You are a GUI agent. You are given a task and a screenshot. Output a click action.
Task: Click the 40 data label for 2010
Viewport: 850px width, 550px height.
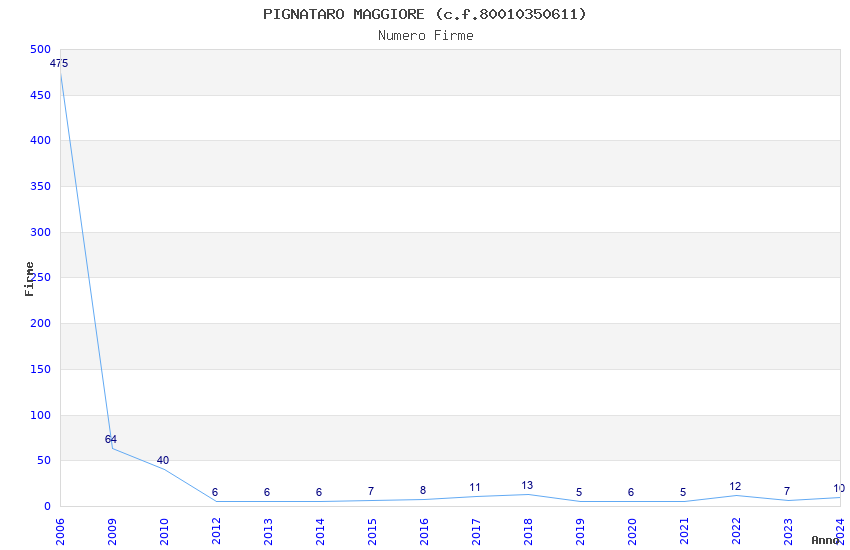(163, 460)
